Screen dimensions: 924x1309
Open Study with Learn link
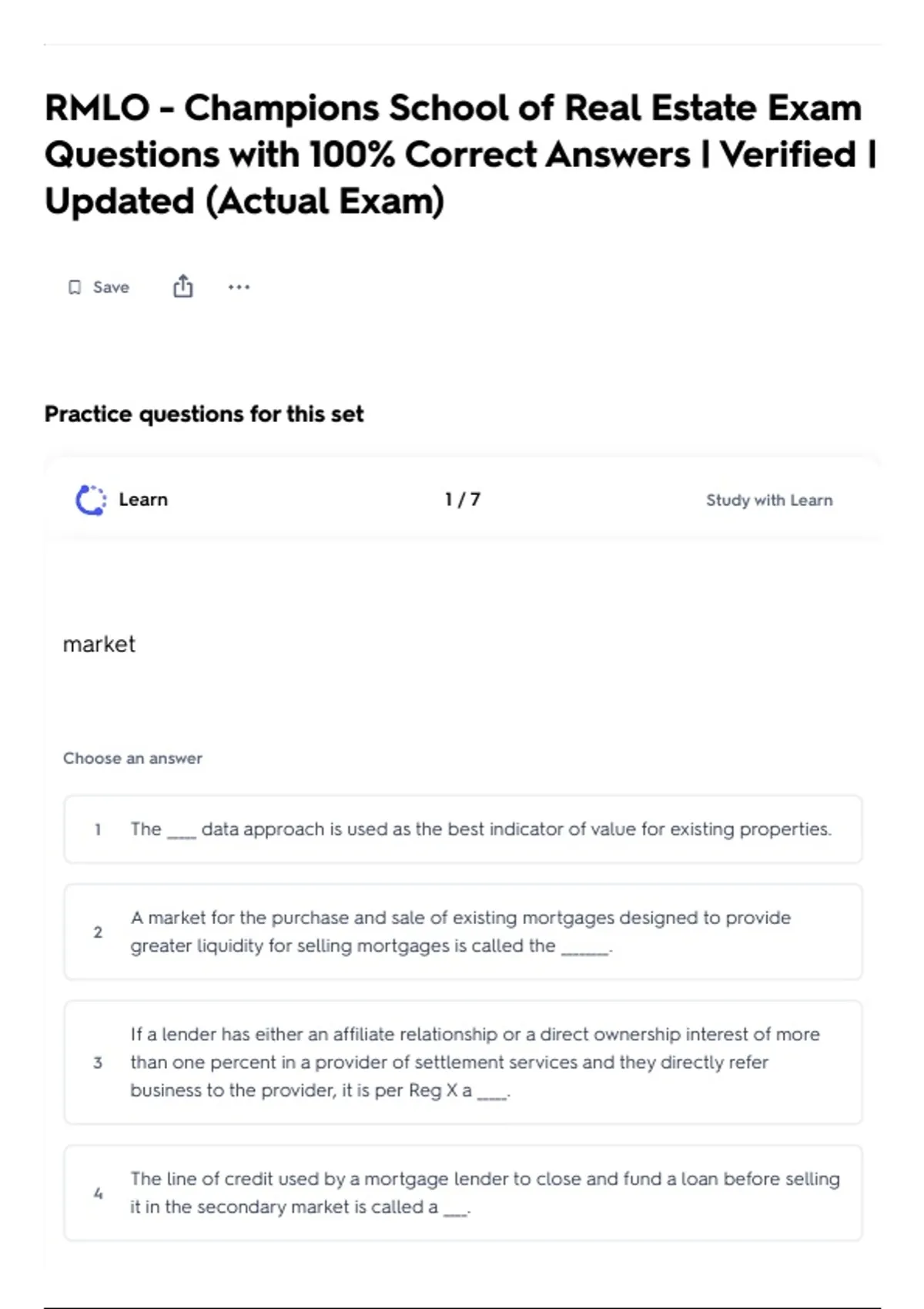click(769, 500)
